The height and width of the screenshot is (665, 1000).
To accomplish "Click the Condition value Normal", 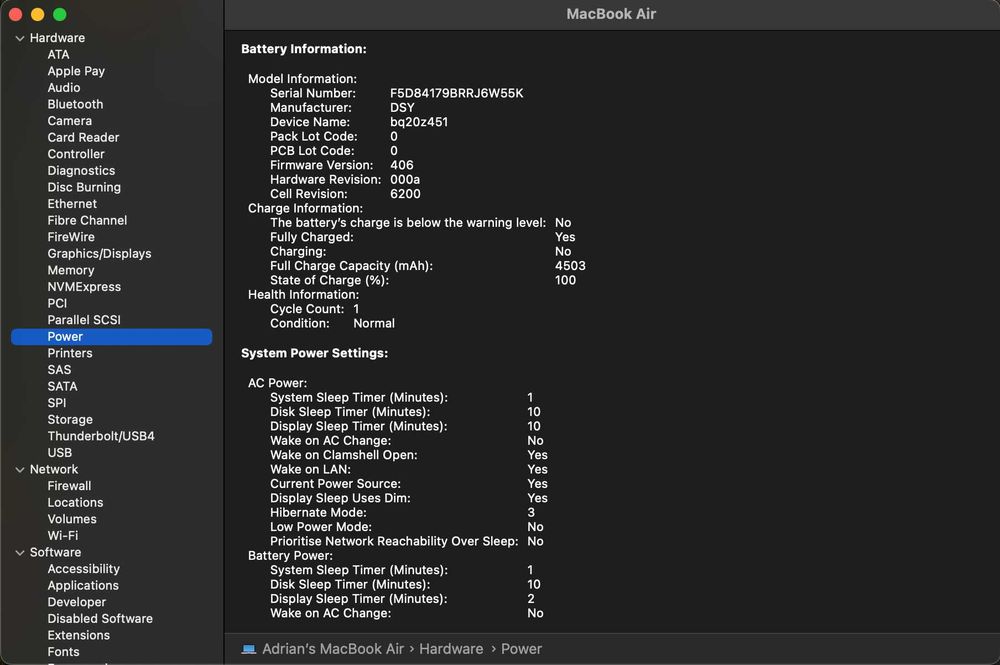I will click(x=374, y=323).
